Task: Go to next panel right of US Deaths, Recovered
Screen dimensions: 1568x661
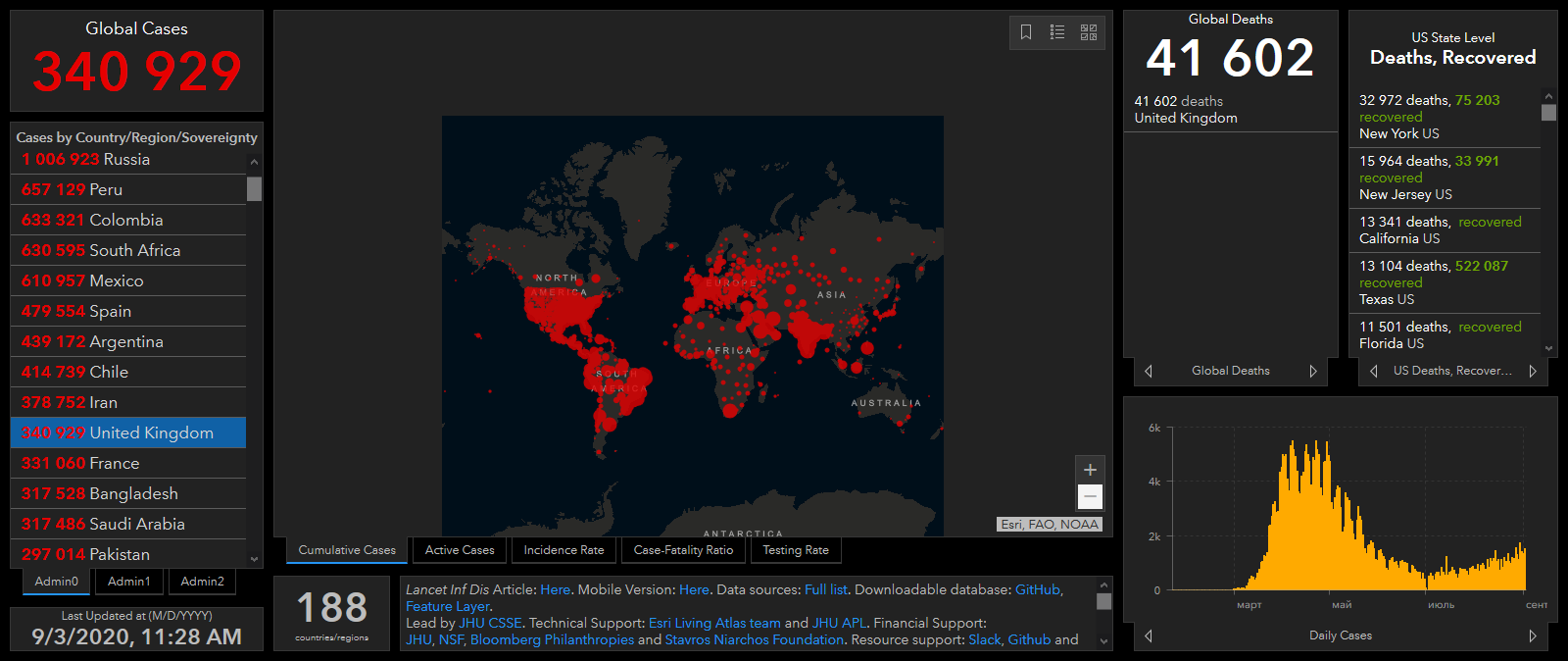Action: tap(1533, 371)
